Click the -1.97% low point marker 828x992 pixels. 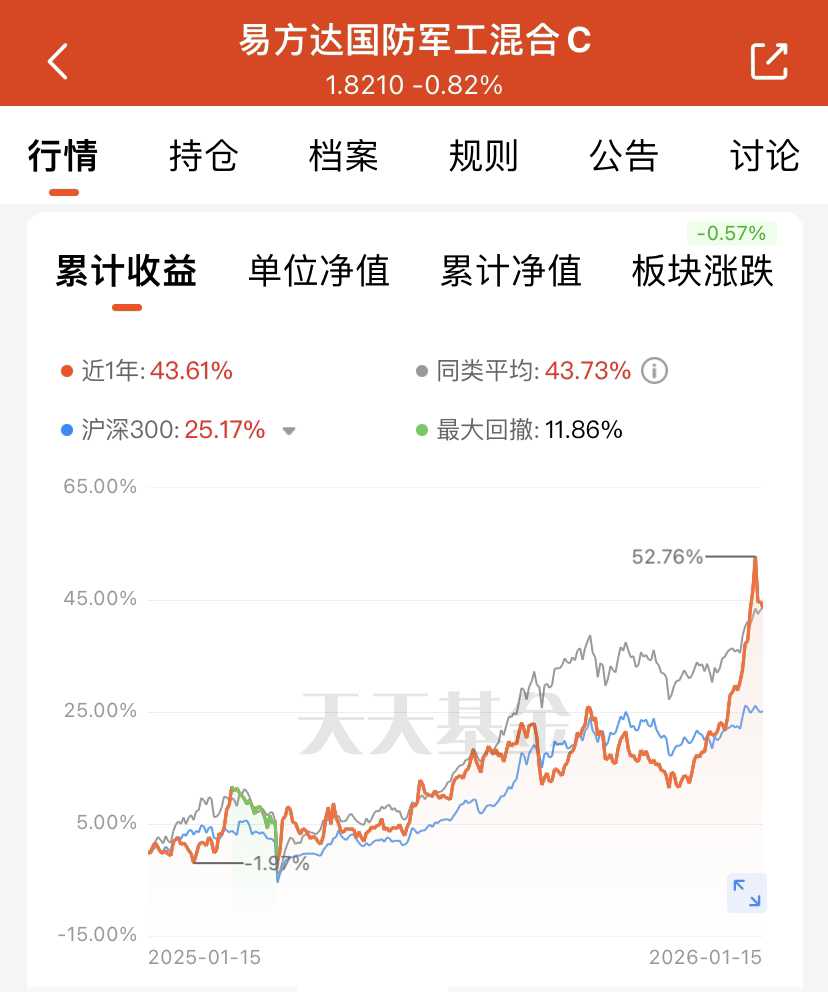point(277,863)
